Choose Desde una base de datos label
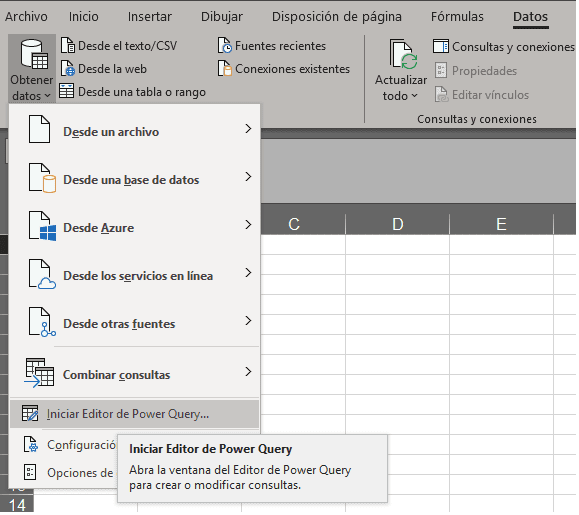The height and width of the screenshot is (515, 579). tap(131, 180)
